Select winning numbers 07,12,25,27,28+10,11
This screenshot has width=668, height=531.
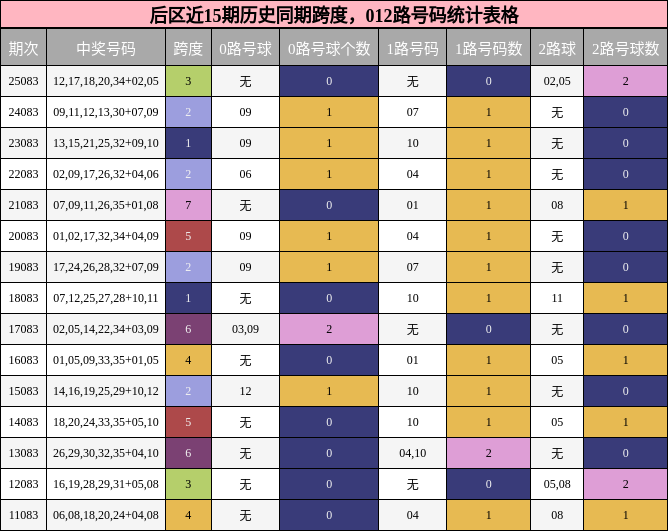106,298
